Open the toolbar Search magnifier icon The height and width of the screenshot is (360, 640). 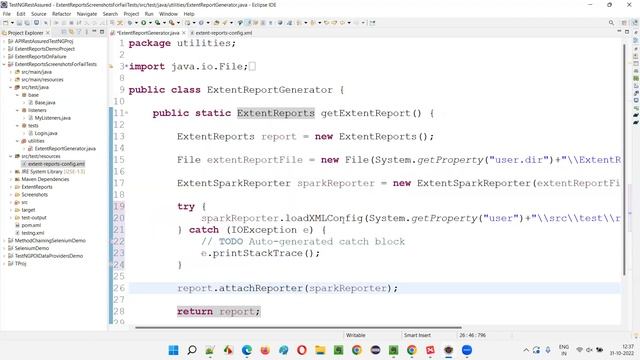pyautogui.click(x=611, y=23)
